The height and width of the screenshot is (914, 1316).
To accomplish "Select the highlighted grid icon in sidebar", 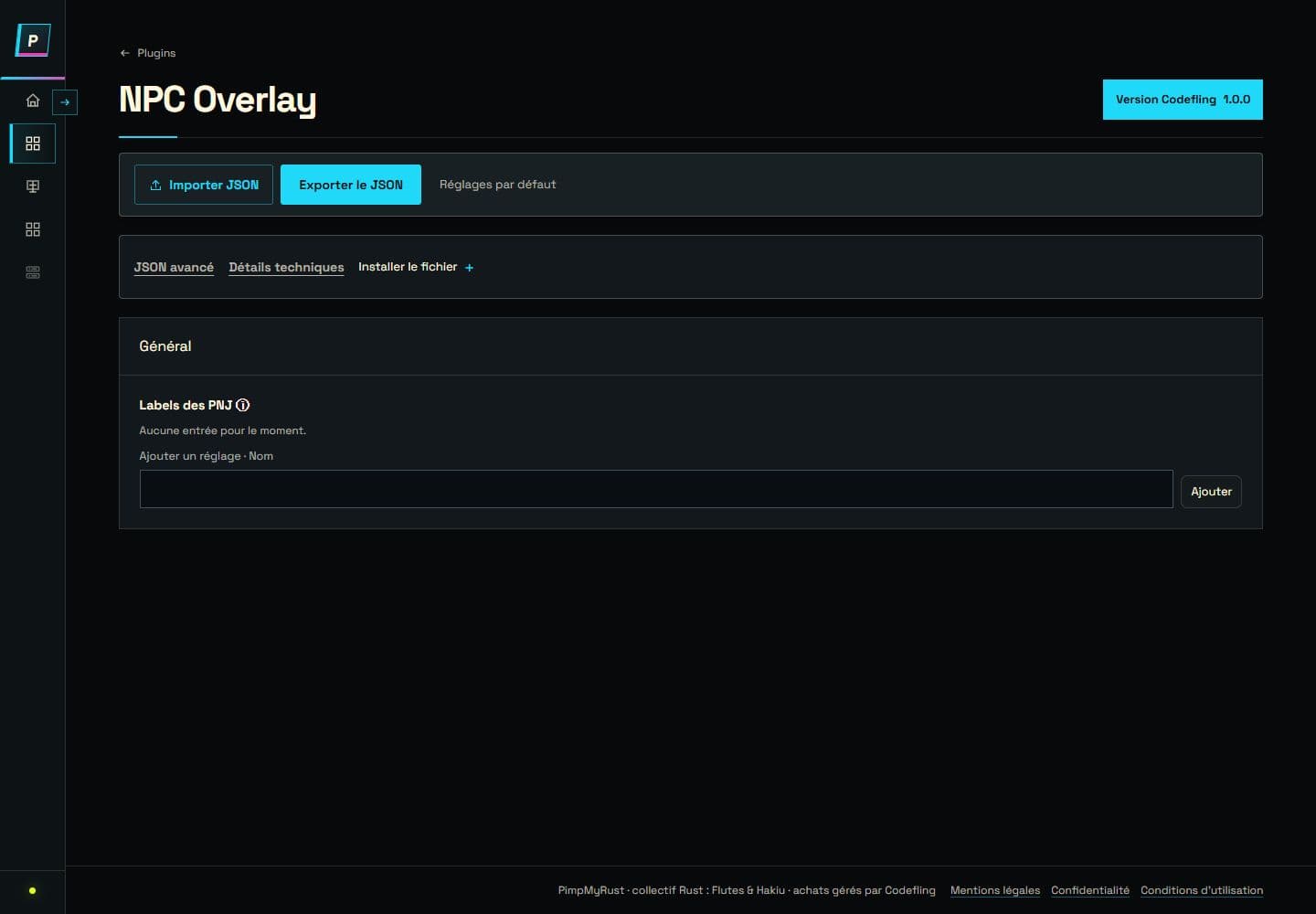I will (x=33, y=143).
